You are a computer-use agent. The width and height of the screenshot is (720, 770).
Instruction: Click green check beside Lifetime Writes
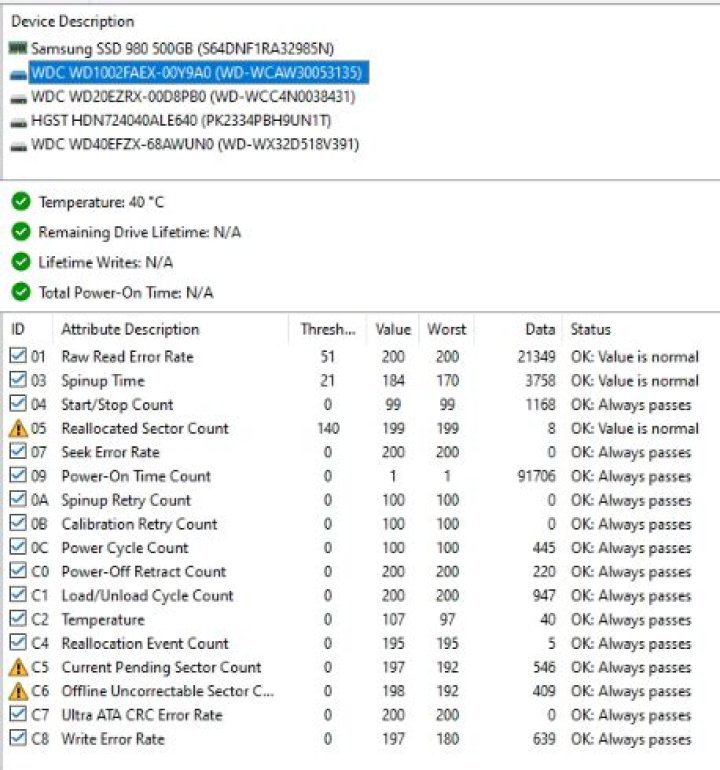21,262
